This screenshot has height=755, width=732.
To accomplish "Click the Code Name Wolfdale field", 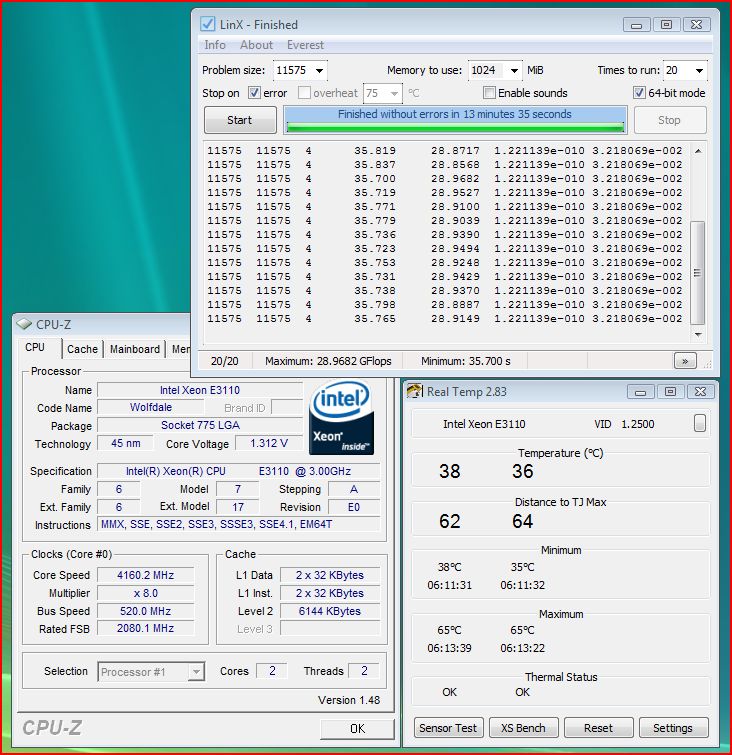I will tap(151, 407).
